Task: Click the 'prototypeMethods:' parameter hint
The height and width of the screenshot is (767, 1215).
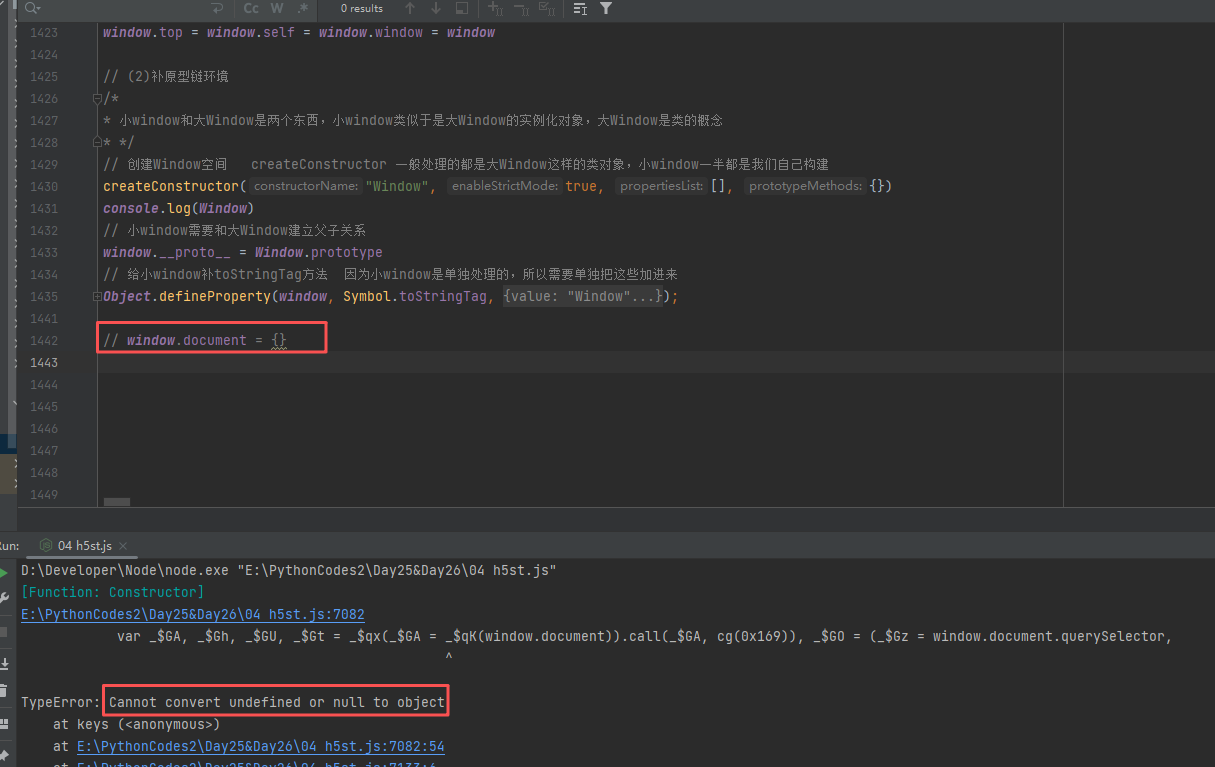Action: [805, 186]
